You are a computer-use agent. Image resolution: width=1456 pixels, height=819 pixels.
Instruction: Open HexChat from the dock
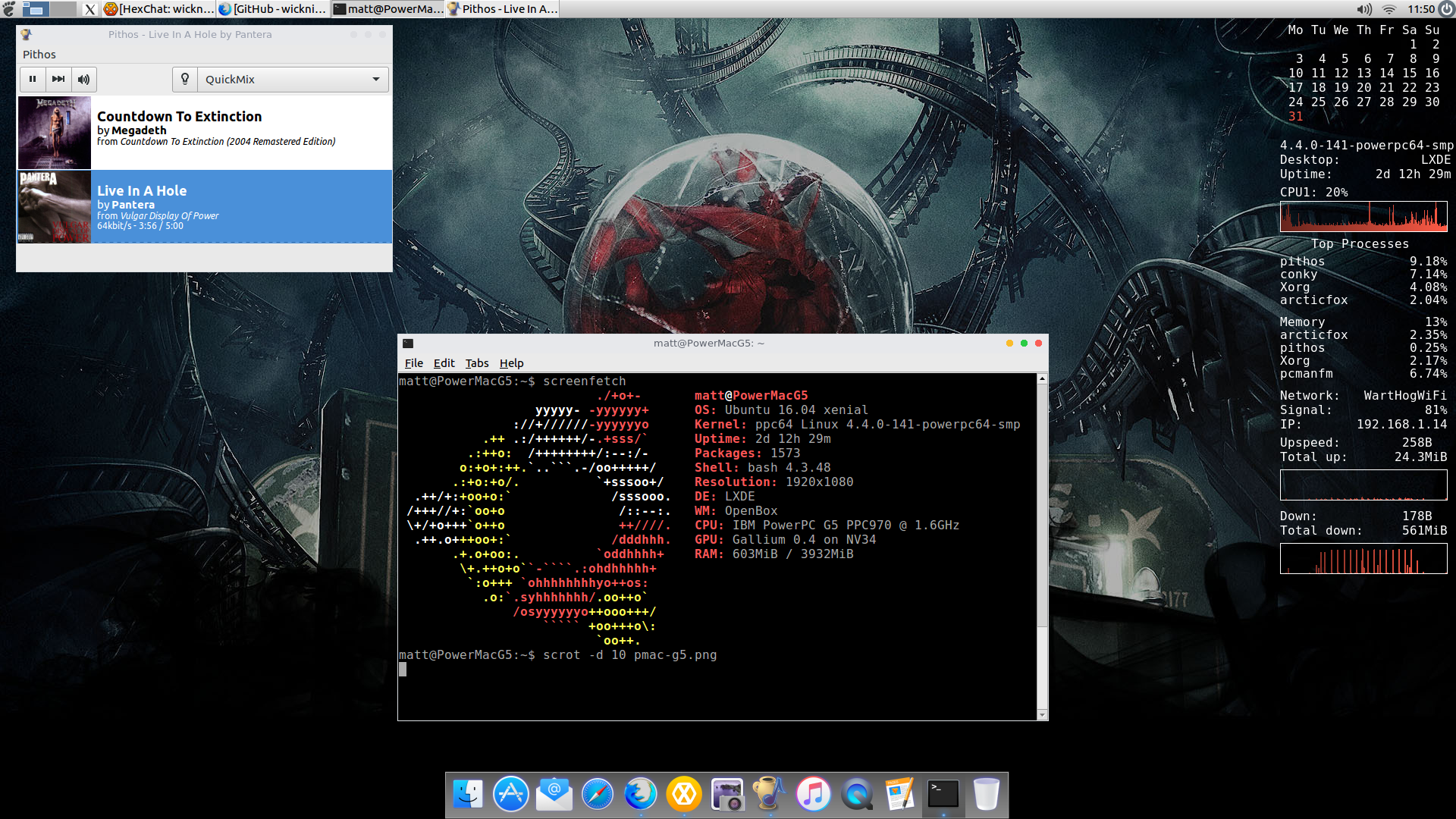click(684, 794)
